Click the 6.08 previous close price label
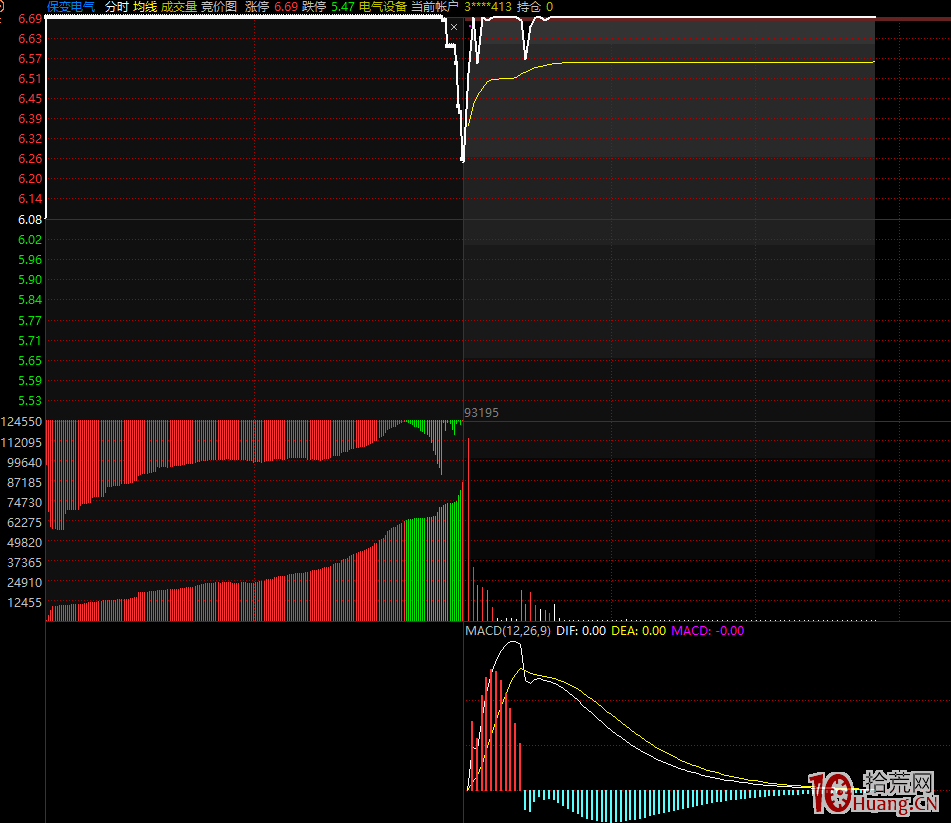 30,220
